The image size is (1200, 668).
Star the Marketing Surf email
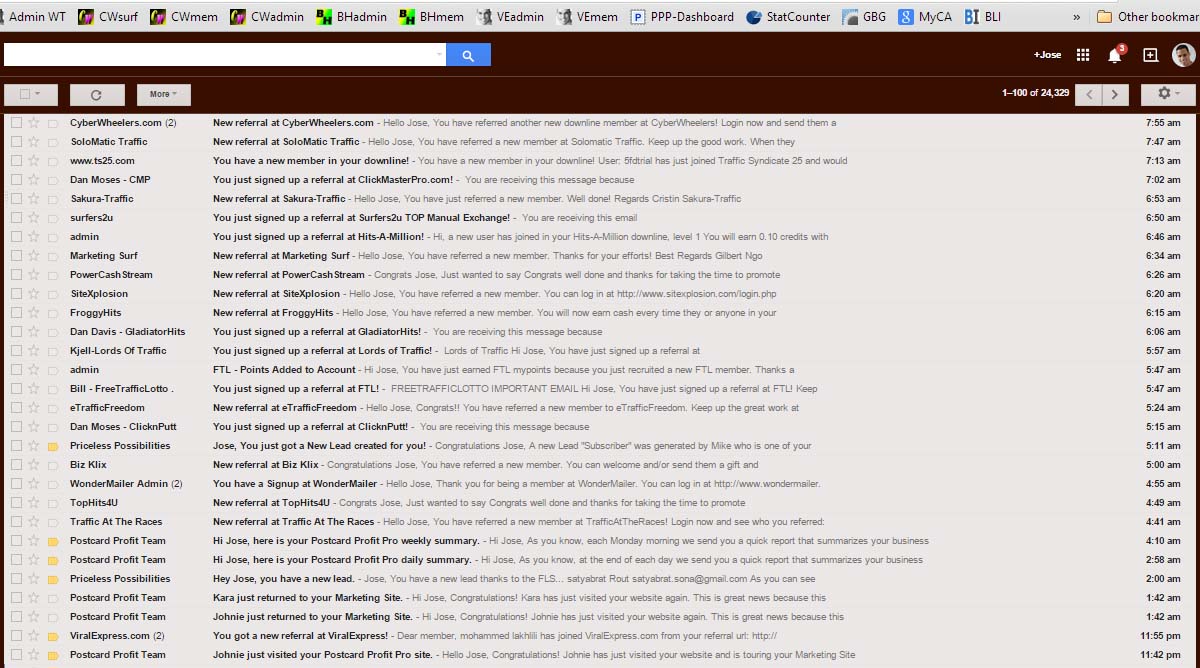click(x=34, y=256)
